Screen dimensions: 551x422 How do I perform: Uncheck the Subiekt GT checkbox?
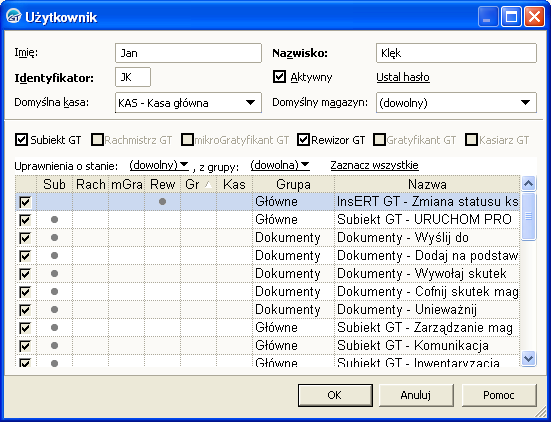coord(21,140)
